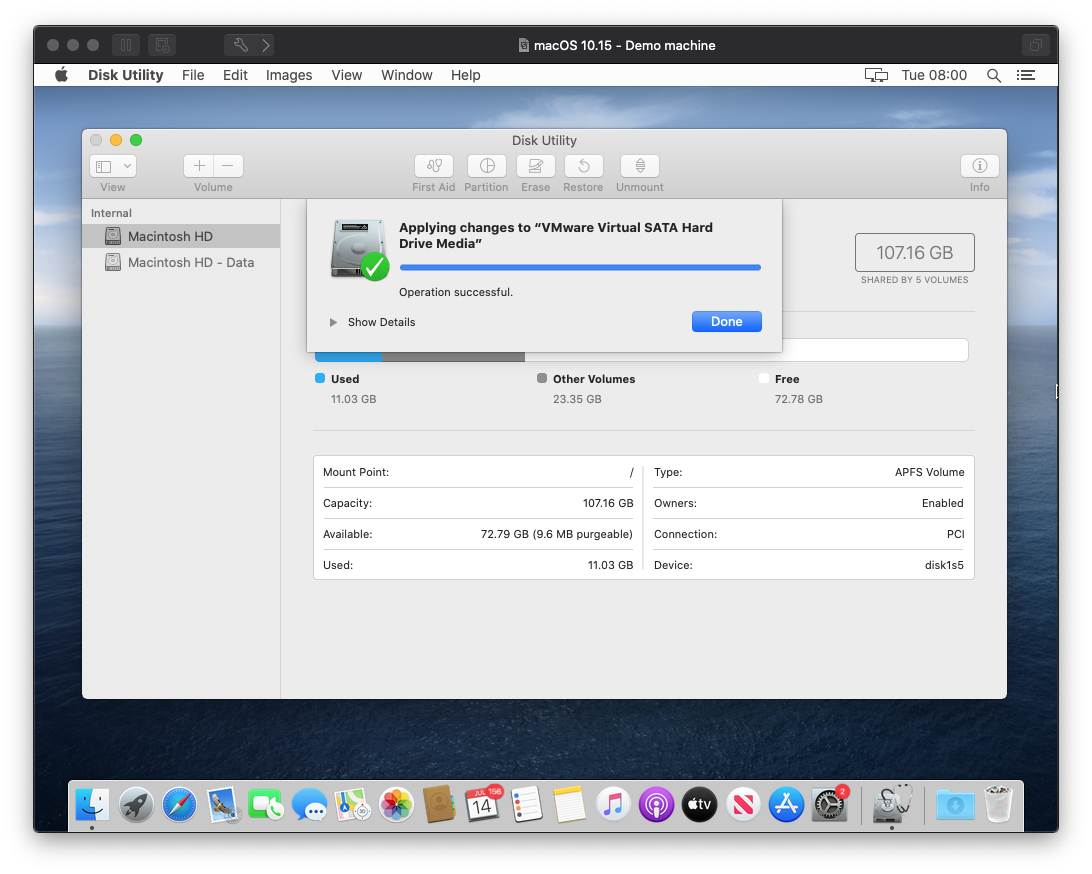Screen dimensions: 1092x874
Task: Launch Photos from the Dock
Action: 396,805
